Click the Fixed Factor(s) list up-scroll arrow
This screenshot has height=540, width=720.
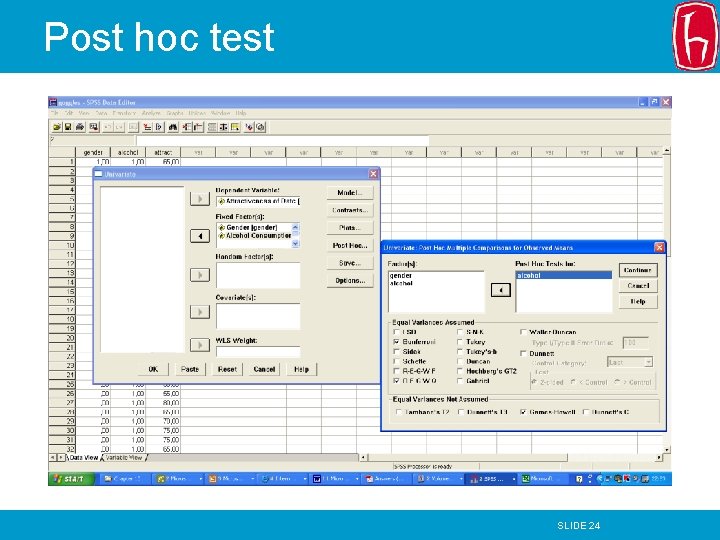coord(295,227)
